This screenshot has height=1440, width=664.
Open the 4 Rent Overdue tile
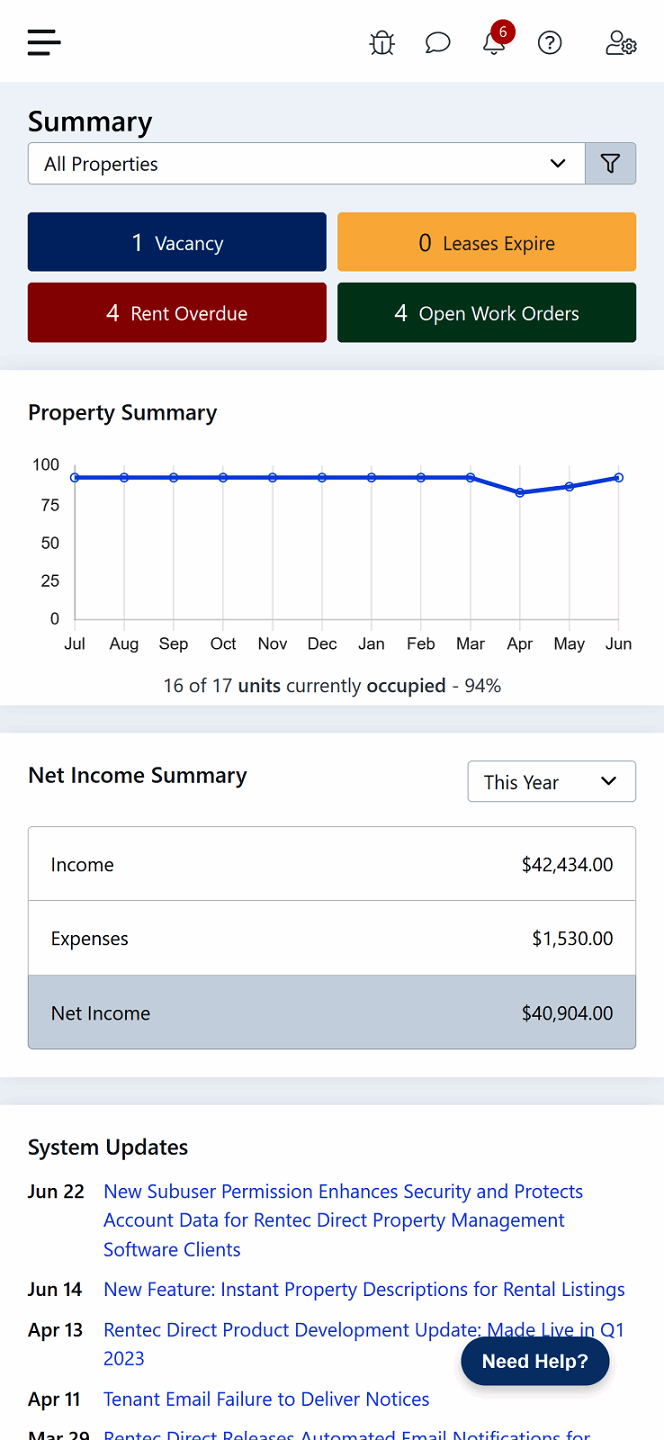coord(177,313)
